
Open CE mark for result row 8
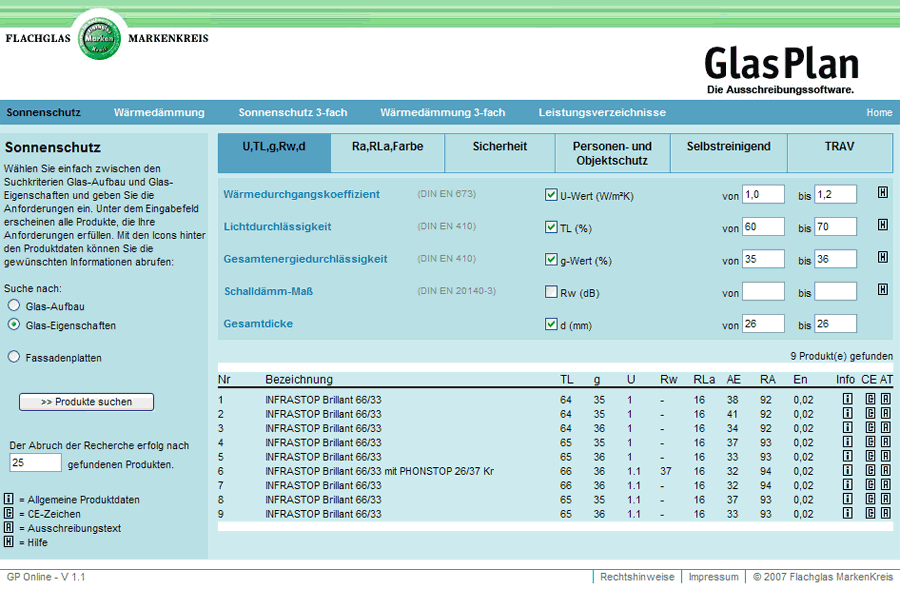point(871,499)
